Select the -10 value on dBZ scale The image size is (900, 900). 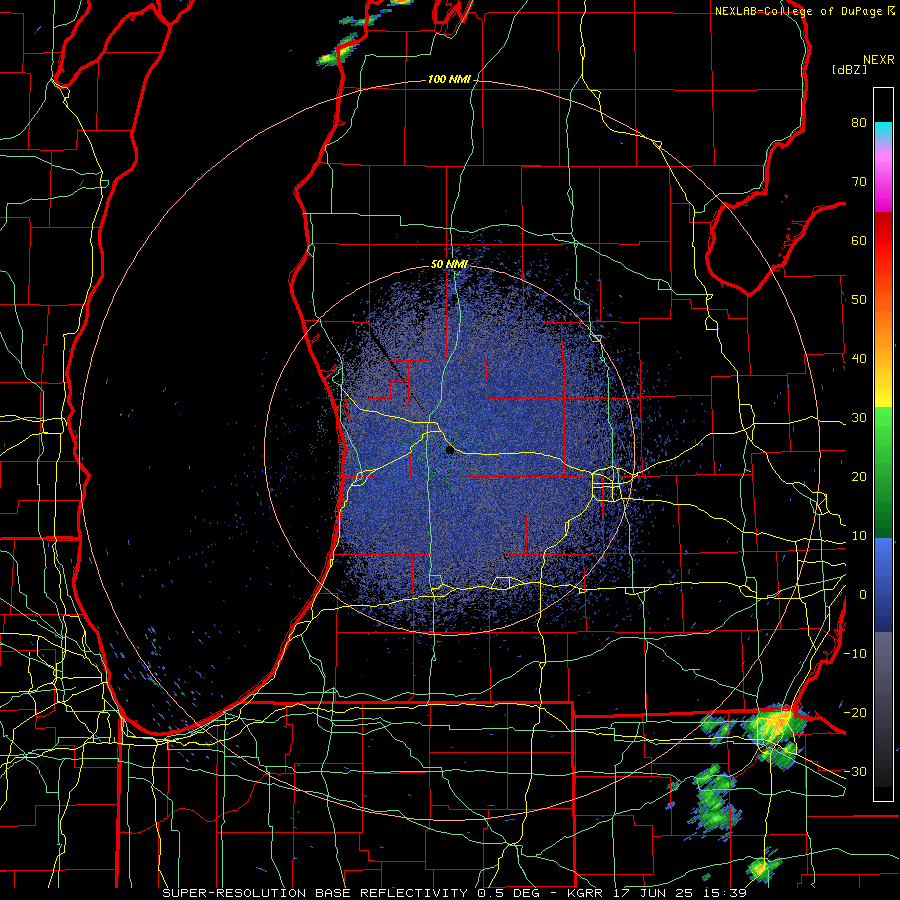855,654
